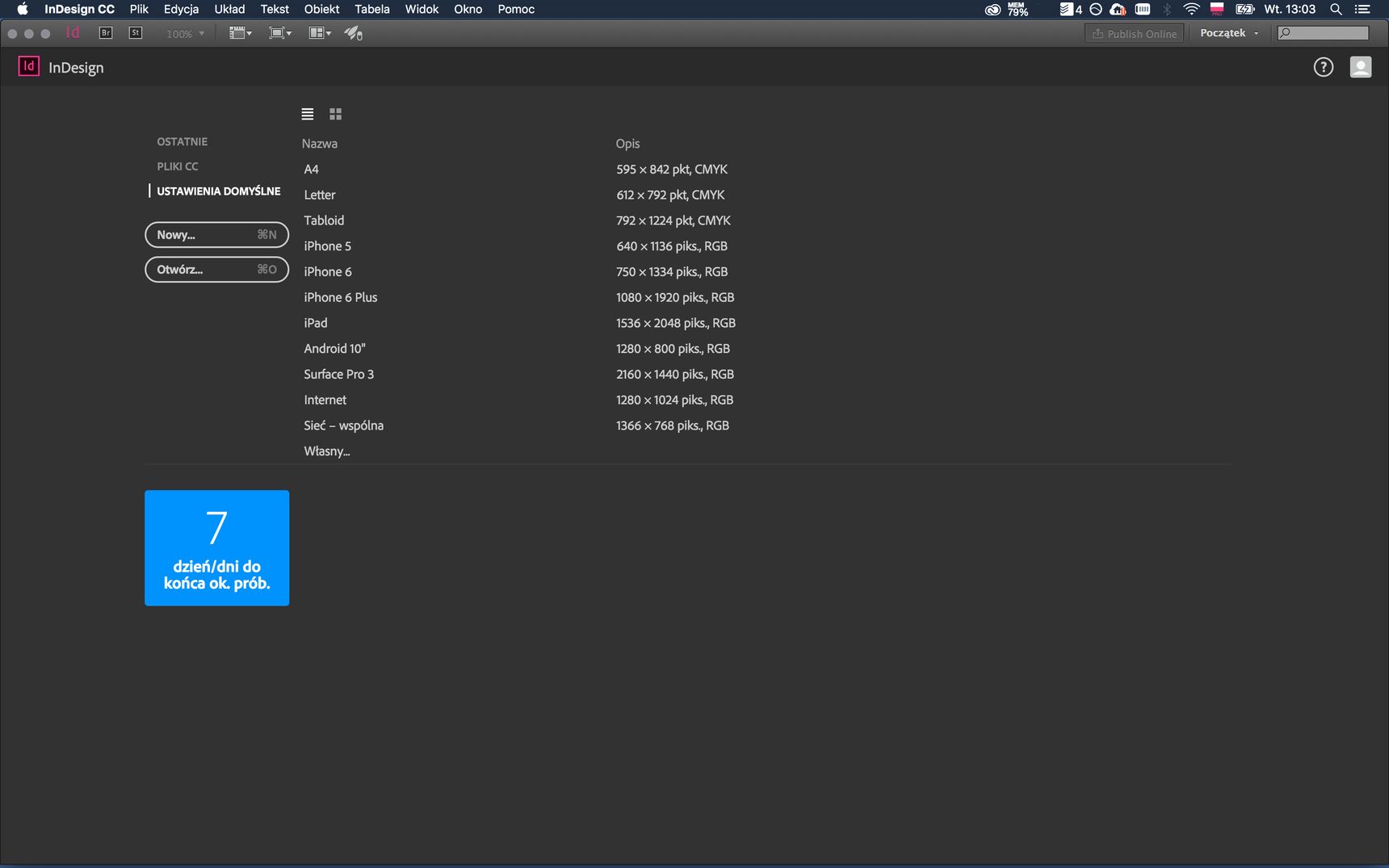Viewport: 1389px width, 868px height.
Task: Open the Okno menu
Action: pos(468,10)
